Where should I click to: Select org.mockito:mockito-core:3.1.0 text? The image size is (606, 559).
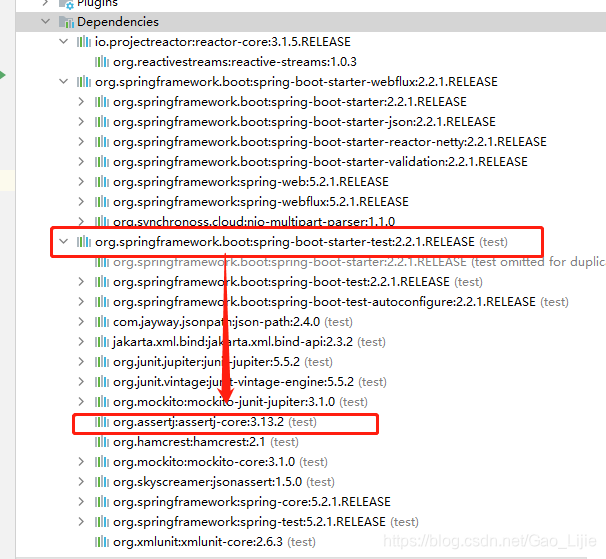click(x=204, y=462)
